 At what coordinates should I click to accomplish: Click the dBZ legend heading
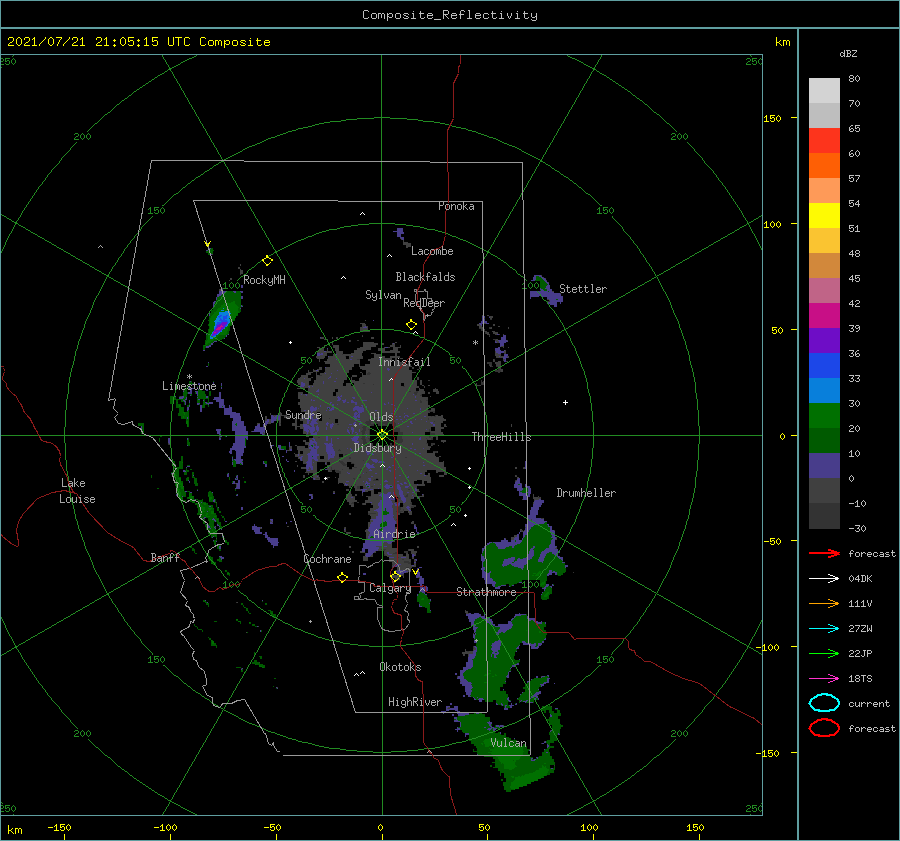click(848, 54)
